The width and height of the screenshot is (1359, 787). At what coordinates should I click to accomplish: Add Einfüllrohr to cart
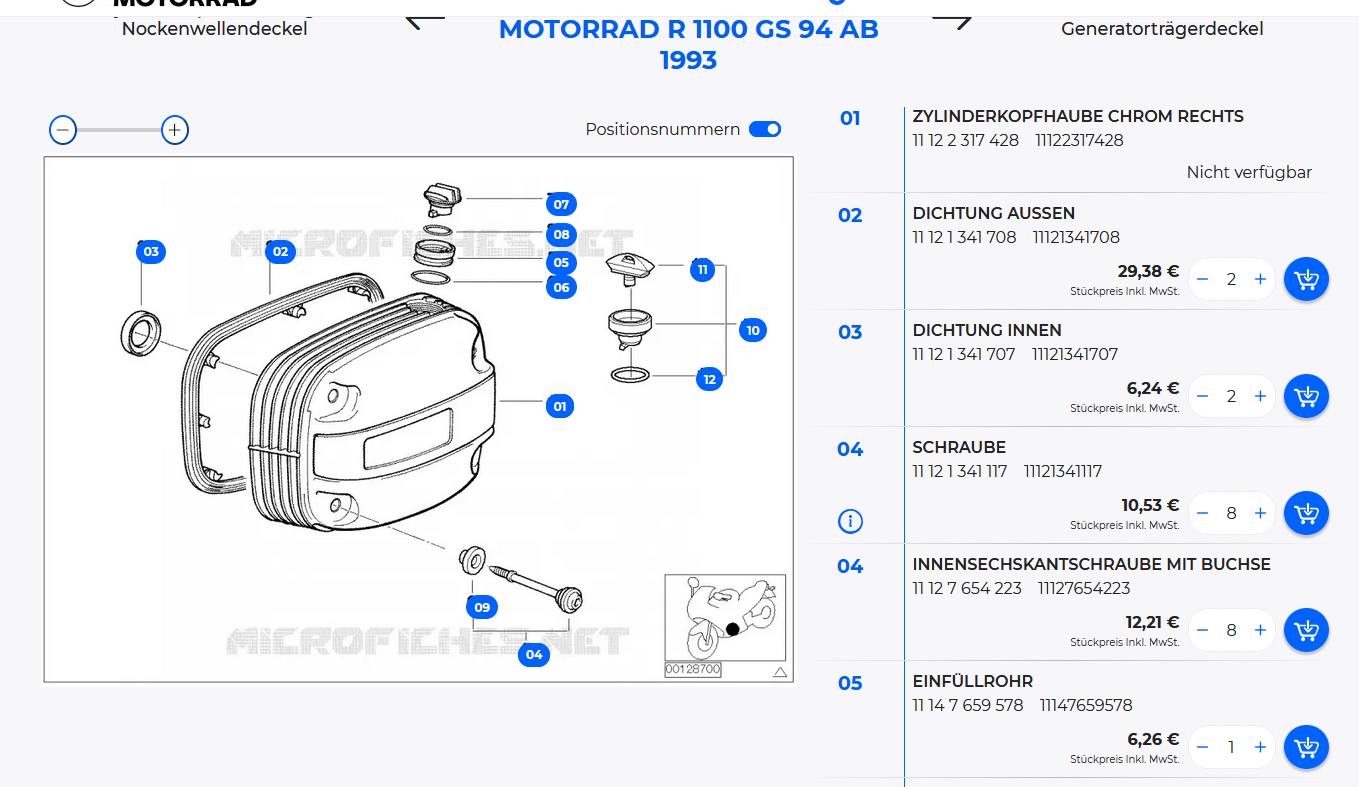click(x=1306, y=747)
